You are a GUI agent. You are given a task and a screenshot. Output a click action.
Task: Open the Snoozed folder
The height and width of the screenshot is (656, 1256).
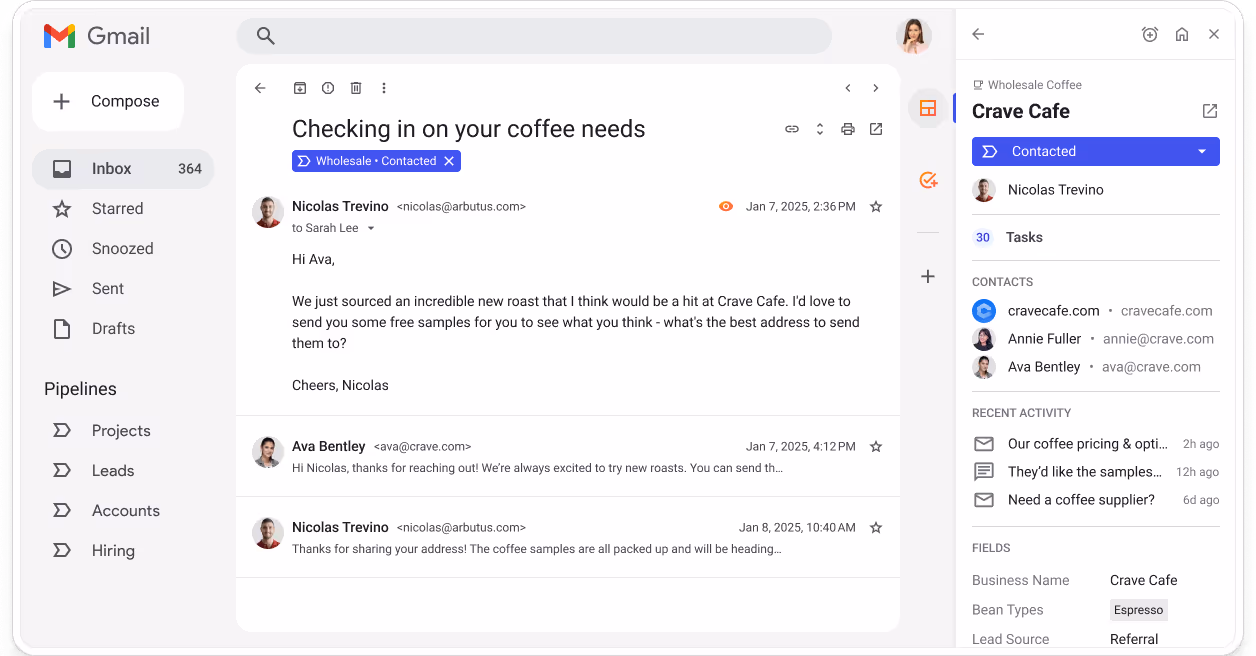pyautogui.click(x=122, y=249)
